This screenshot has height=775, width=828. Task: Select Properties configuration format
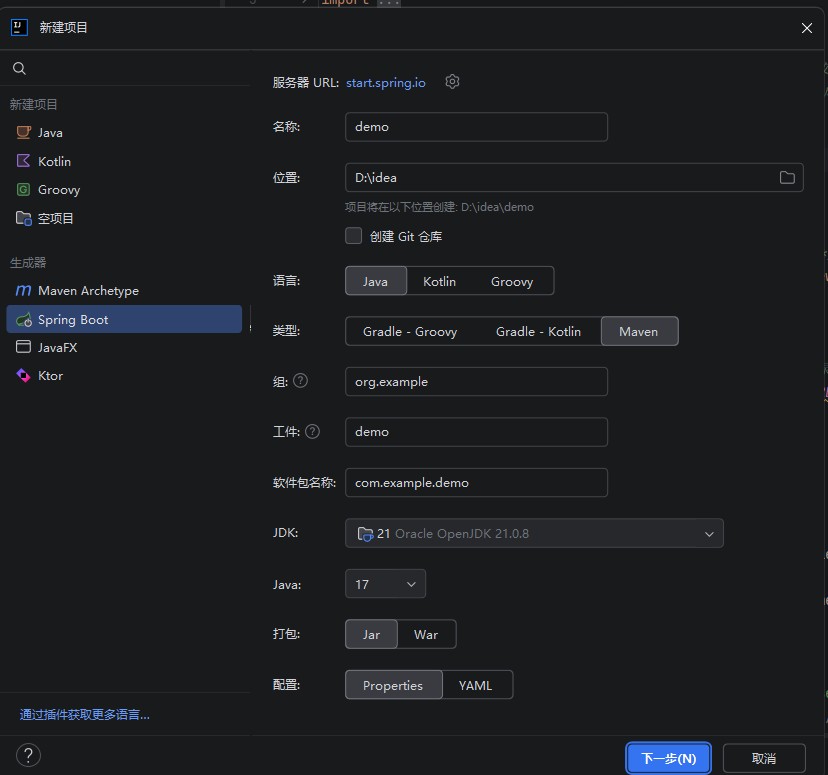coord(393,685)
